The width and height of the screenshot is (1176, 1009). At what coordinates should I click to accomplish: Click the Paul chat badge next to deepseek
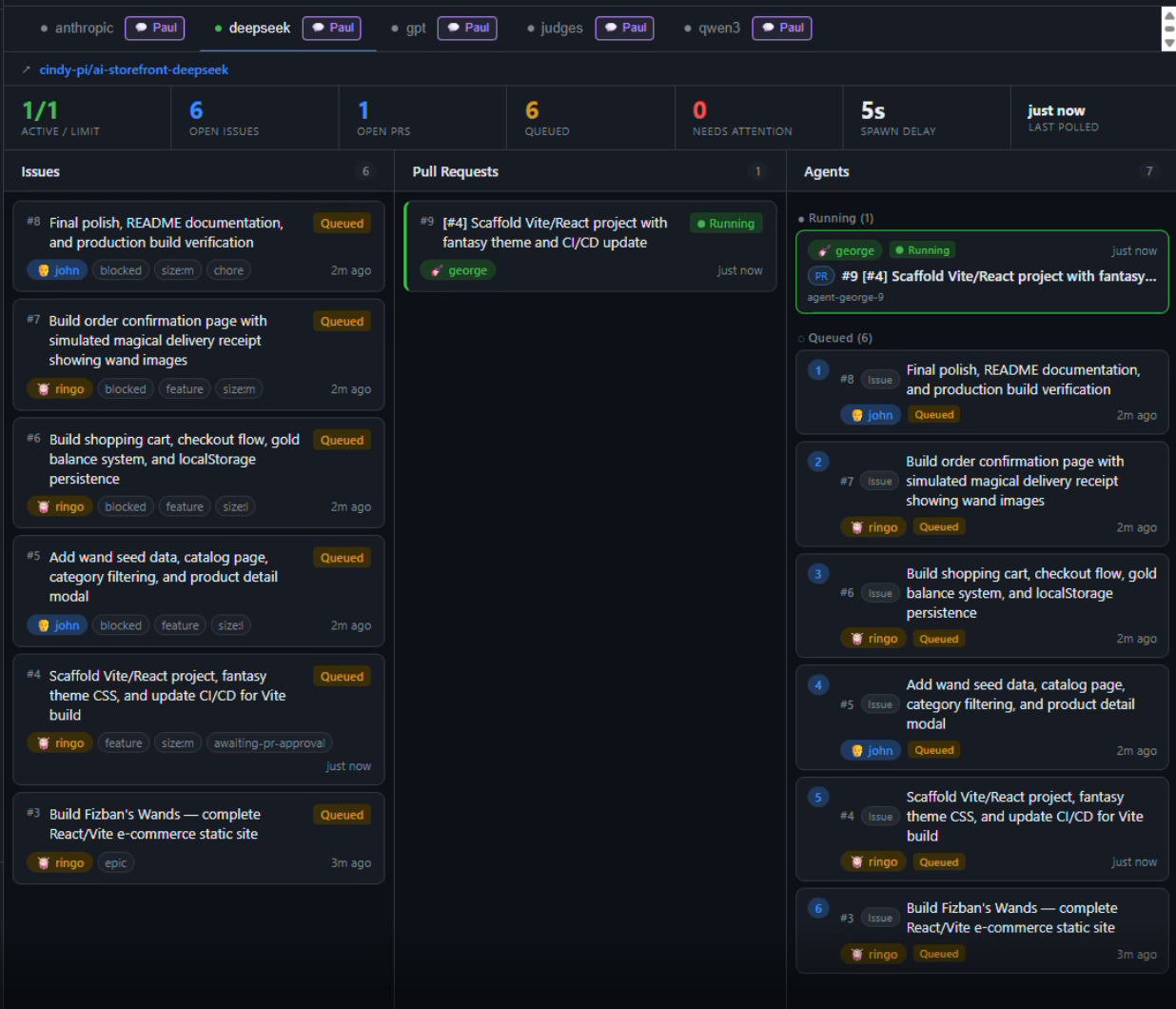pyautogui.click(x=331, y=28)
